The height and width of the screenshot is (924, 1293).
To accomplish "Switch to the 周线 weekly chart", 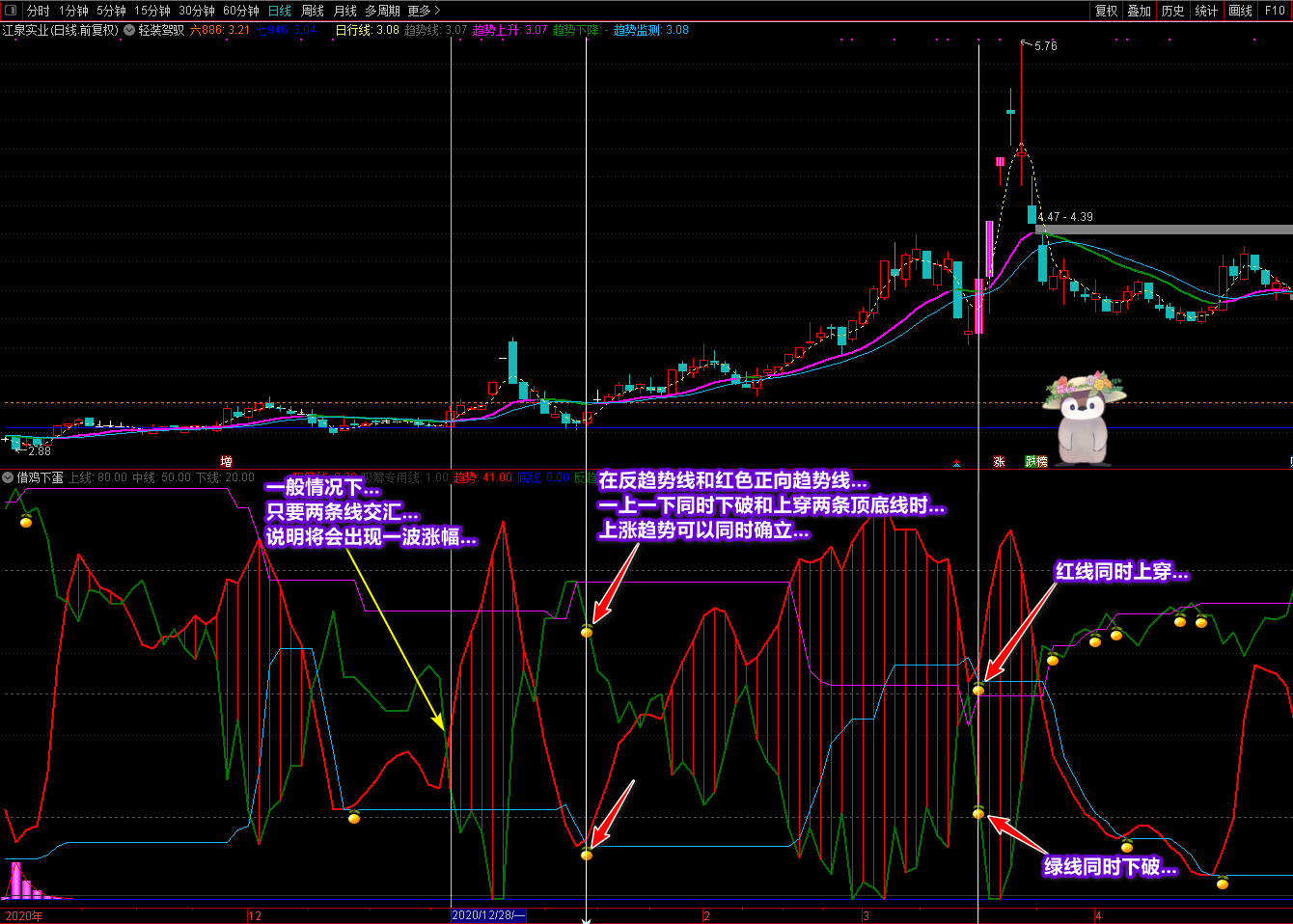I will tap(313, 11).
